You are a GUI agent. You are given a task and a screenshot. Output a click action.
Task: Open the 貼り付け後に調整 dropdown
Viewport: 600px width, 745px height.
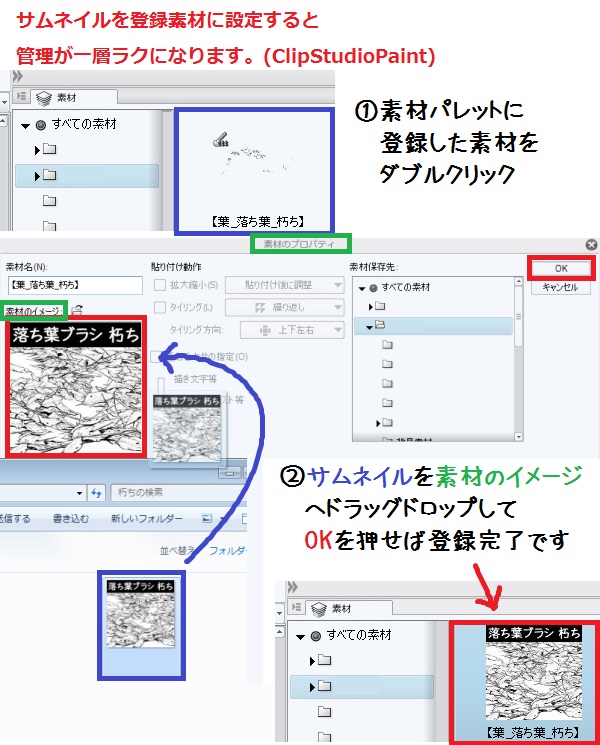click(x=284, y=285)
